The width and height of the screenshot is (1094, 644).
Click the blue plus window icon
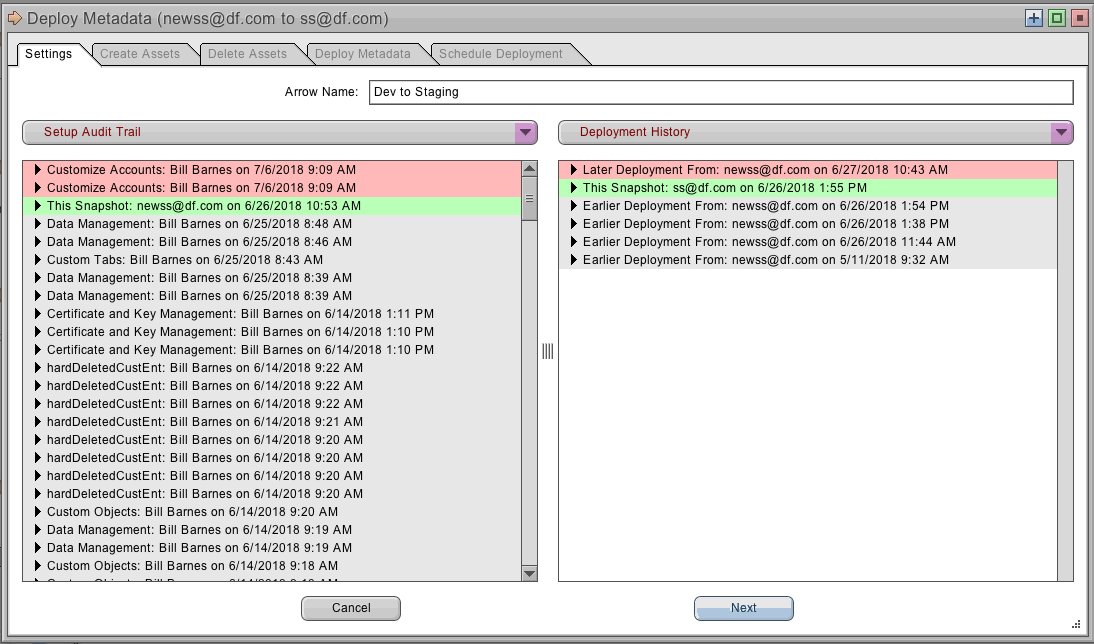pos(1034,18)
